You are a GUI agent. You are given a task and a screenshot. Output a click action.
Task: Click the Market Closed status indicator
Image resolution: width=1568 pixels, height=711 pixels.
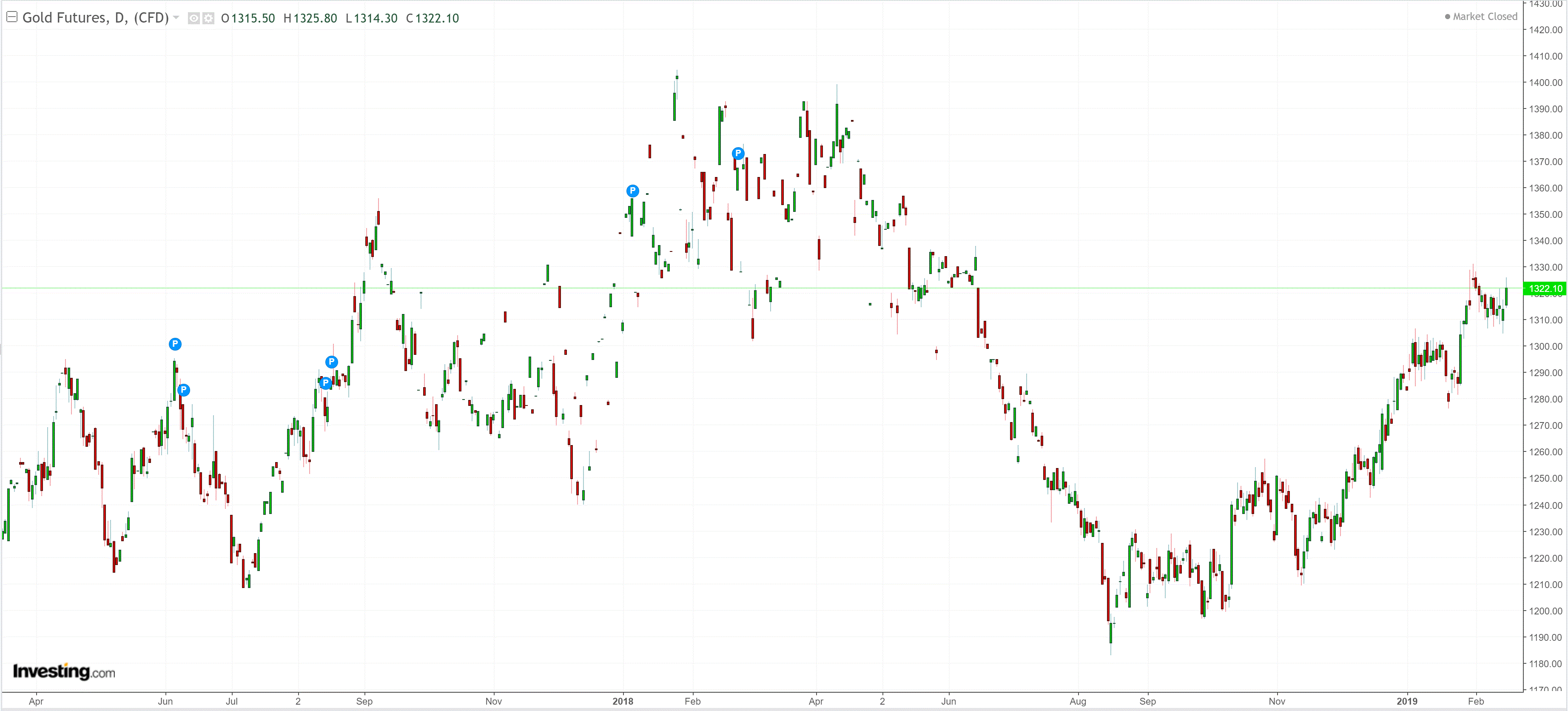(x=1480, y=17)
